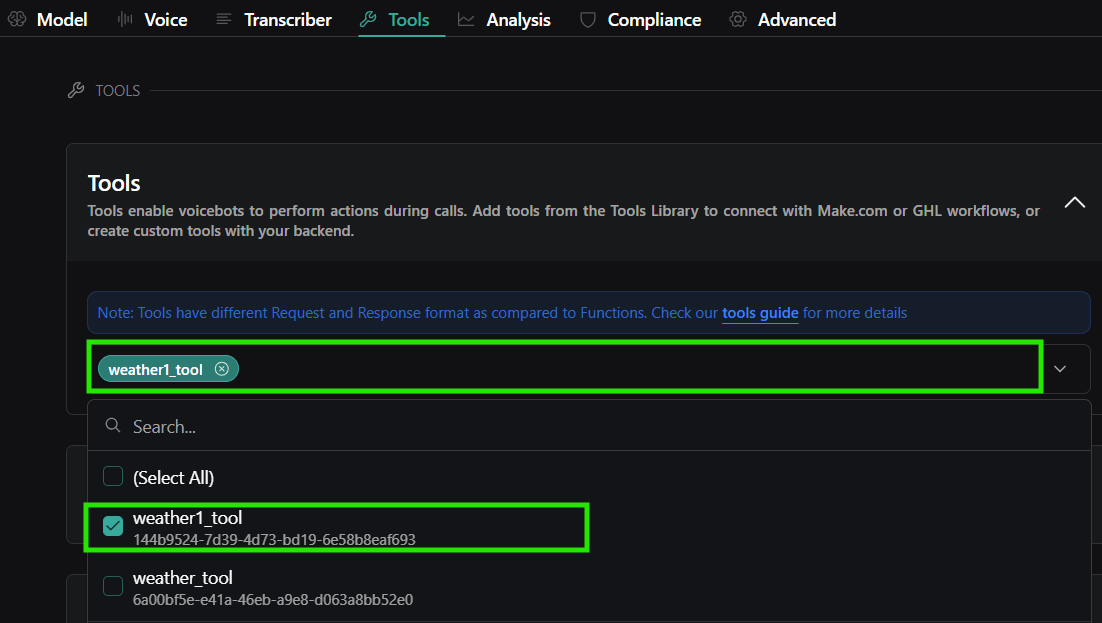
Task: Click the (Select All) label
Action: coord(174,477)
